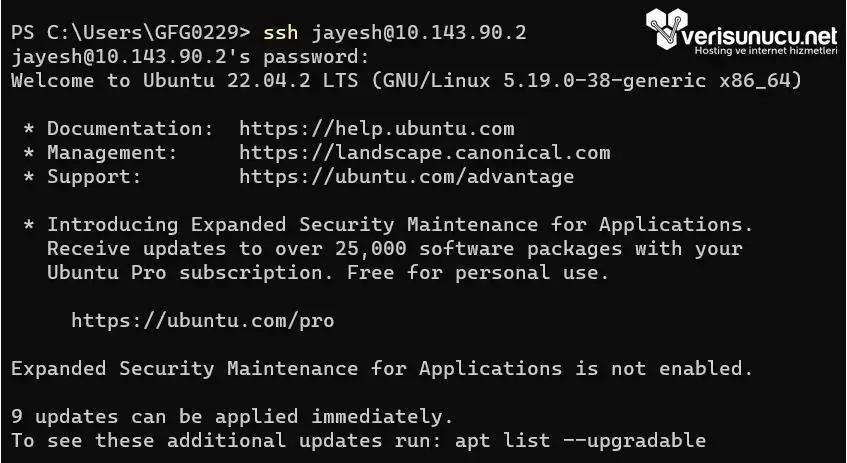847x463 pixels.
Task: Click the 'GNU/Linux 5.19.0-38-generic x86_64' kernel text
Action: pos(587,81)
